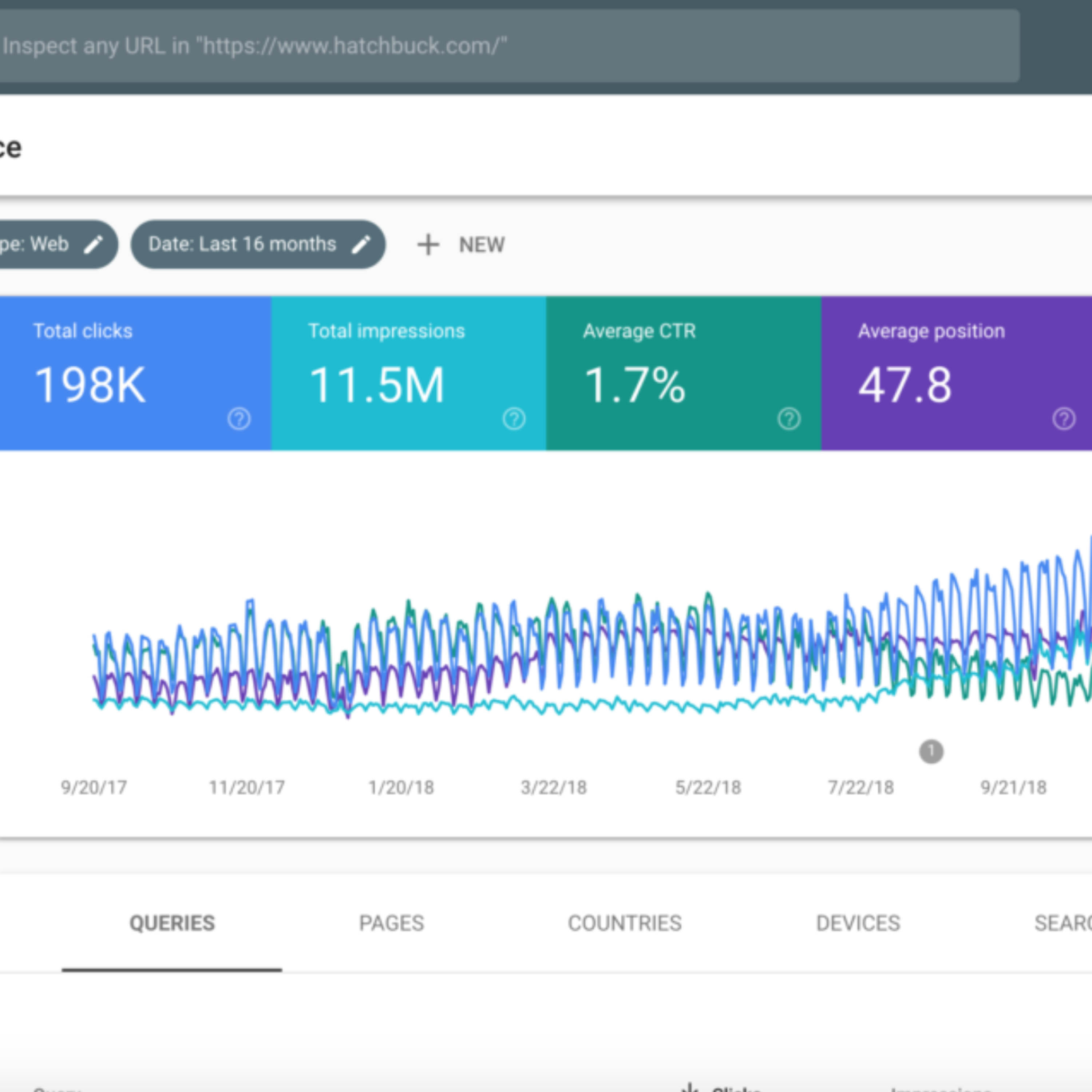
Task: Switch to the Countries tab
Action: pyautogui.click(x=625, y=923)
